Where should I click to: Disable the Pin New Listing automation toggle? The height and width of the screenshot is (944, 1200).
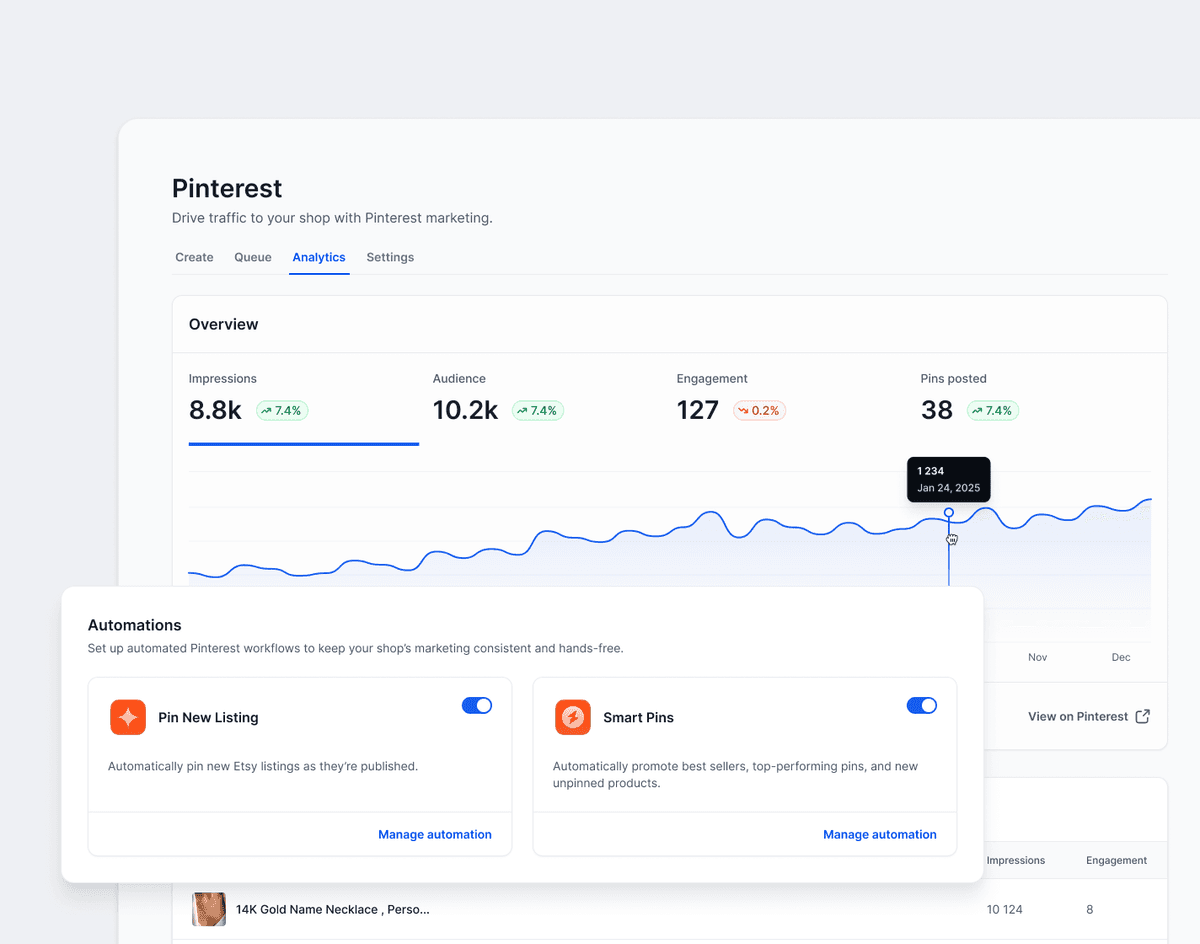click(x=477, y=705)
